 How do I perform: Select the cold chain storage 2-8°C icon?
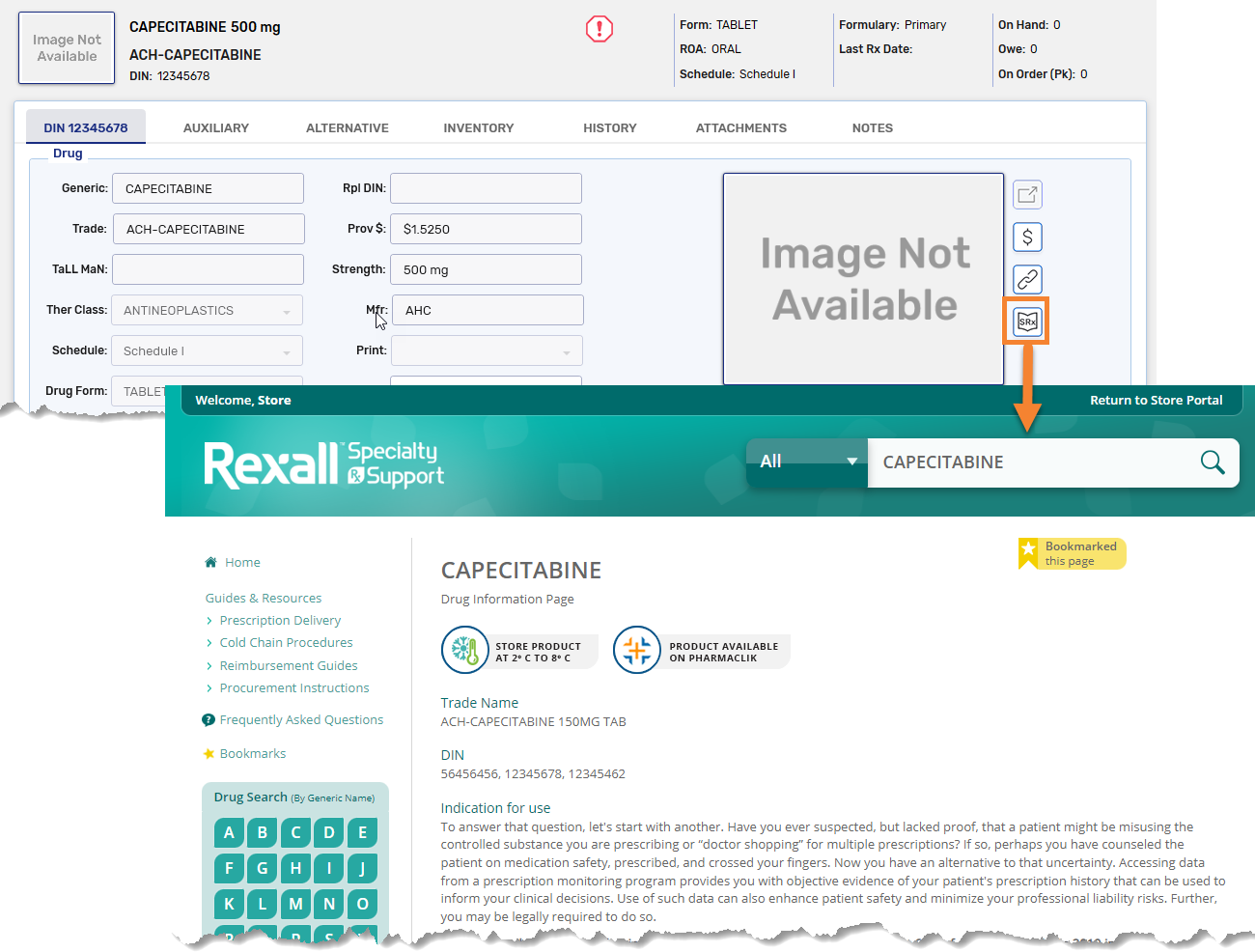tap(464, 650)
